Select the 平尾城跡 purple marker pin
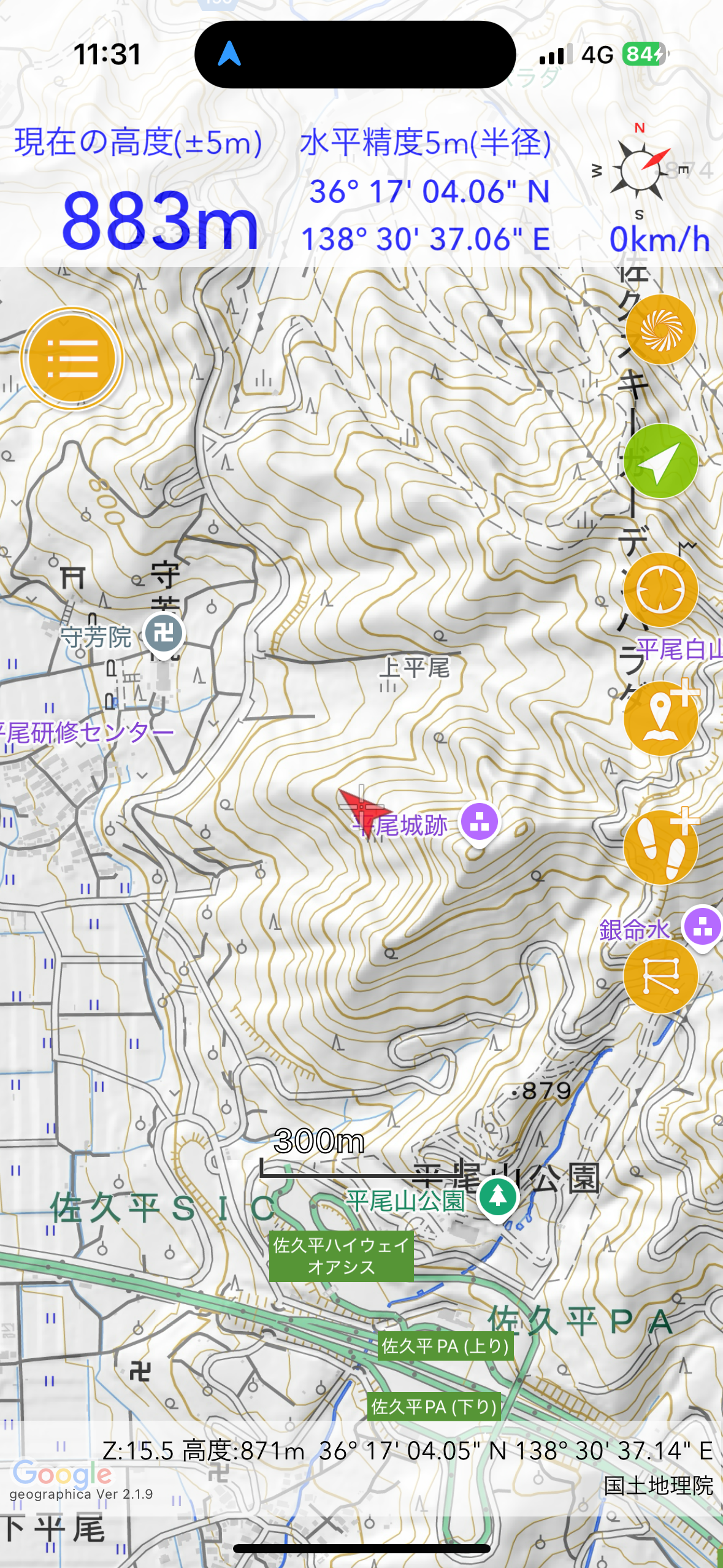This screenshot has width=723, height=1568. 480,823
